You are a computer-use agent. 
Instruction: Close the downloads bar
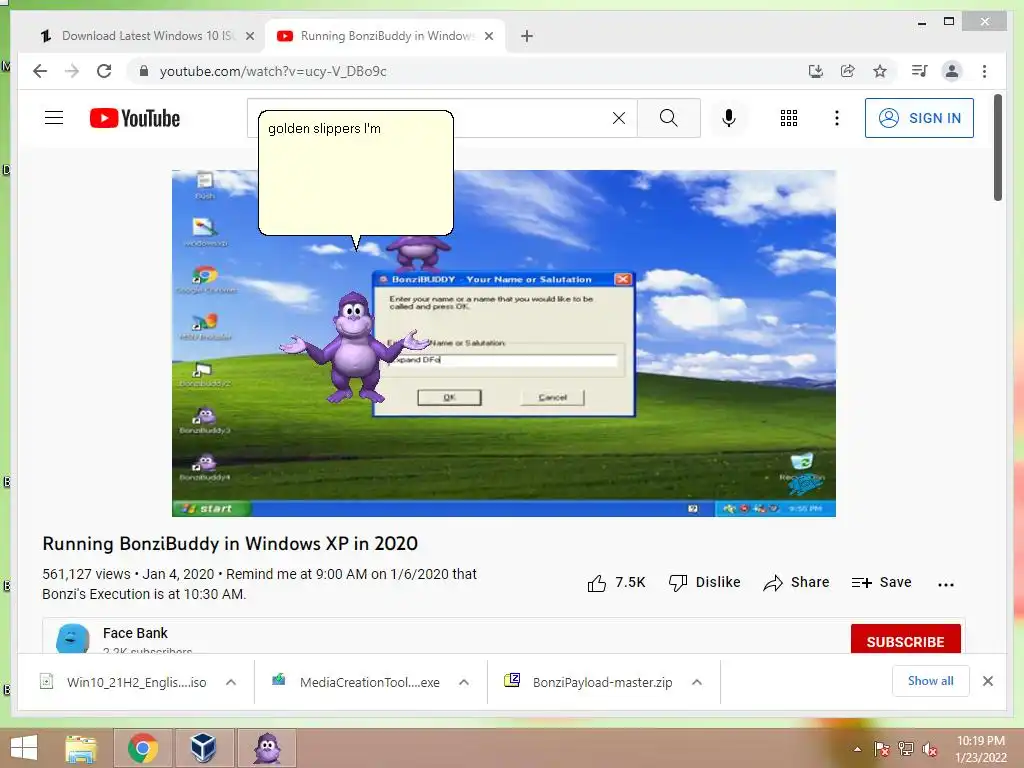click(x=987, y=681)
